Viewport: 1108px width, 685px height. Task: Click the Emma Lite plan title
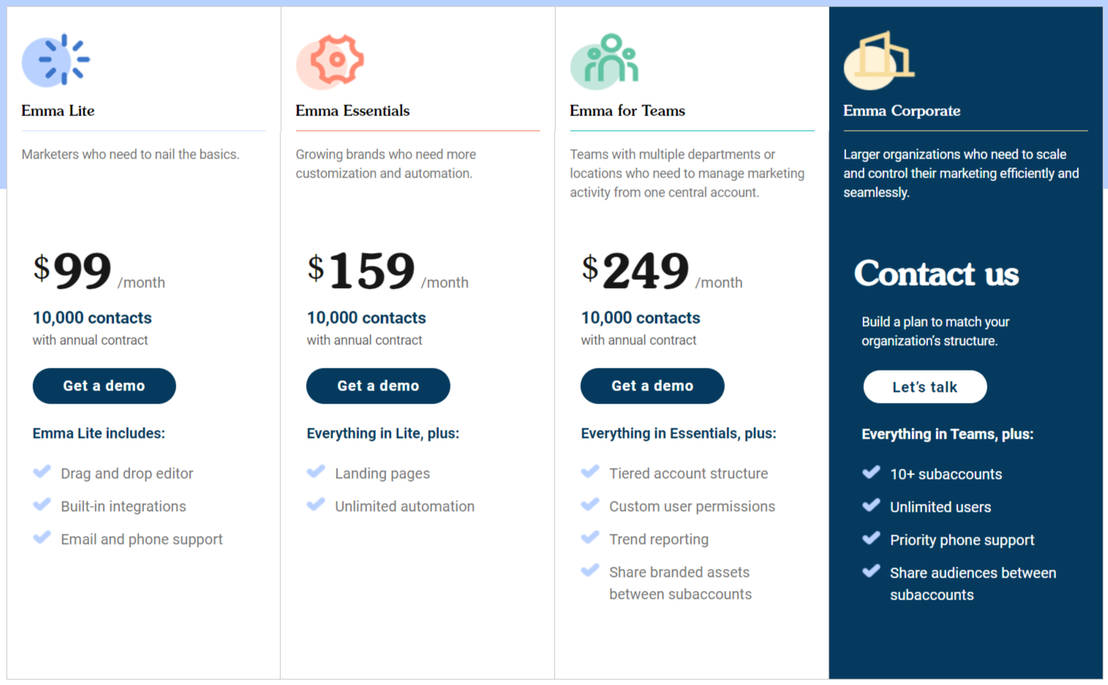click(x=57, y=111)
